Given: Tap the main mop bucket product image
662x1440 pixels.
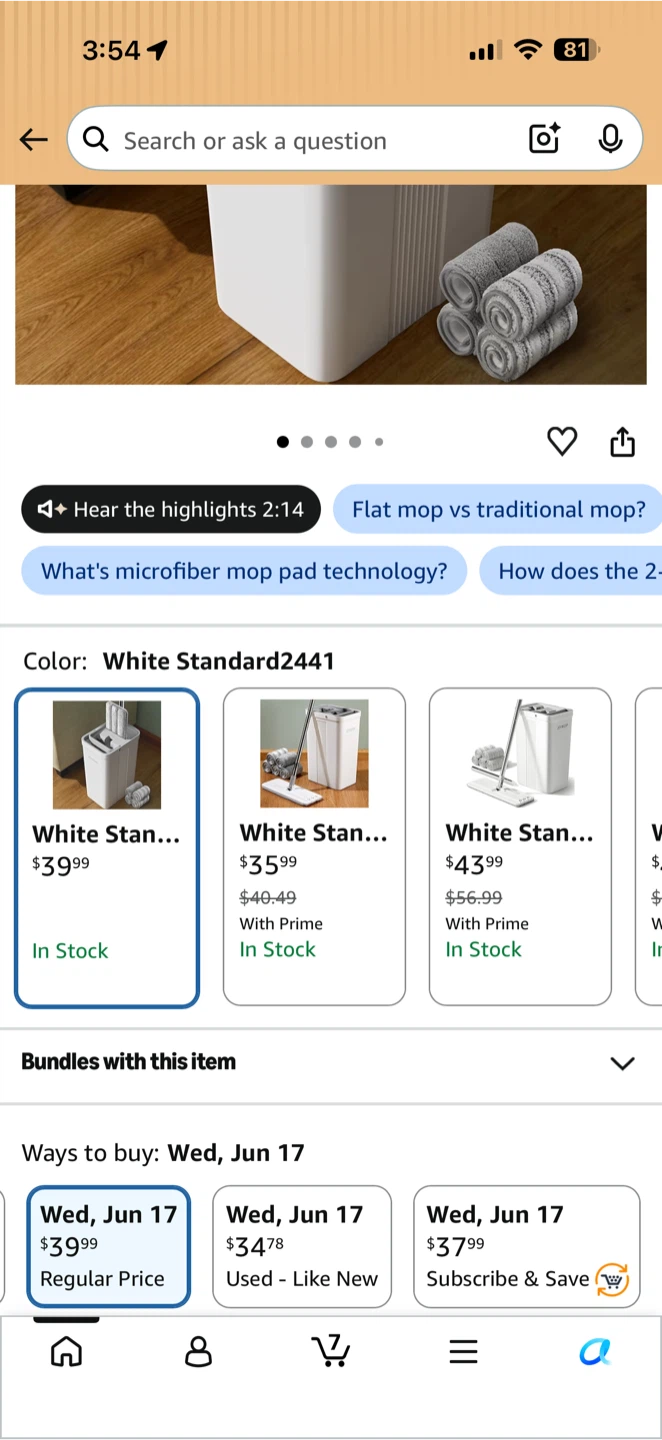Looking at the screenshot, I should coord(331,284).
